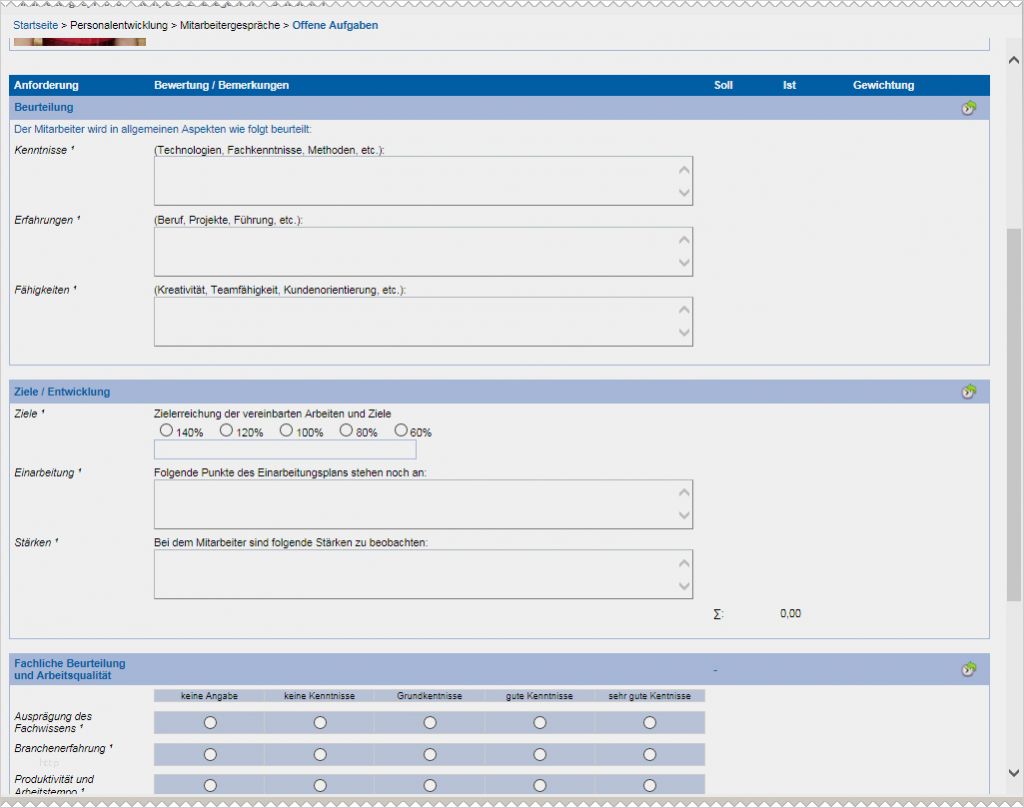Screen dimensions: 1024x808
Task: Click the clock-arrow icon in Ziele / Entwicklung header
Action: point(968,391)
